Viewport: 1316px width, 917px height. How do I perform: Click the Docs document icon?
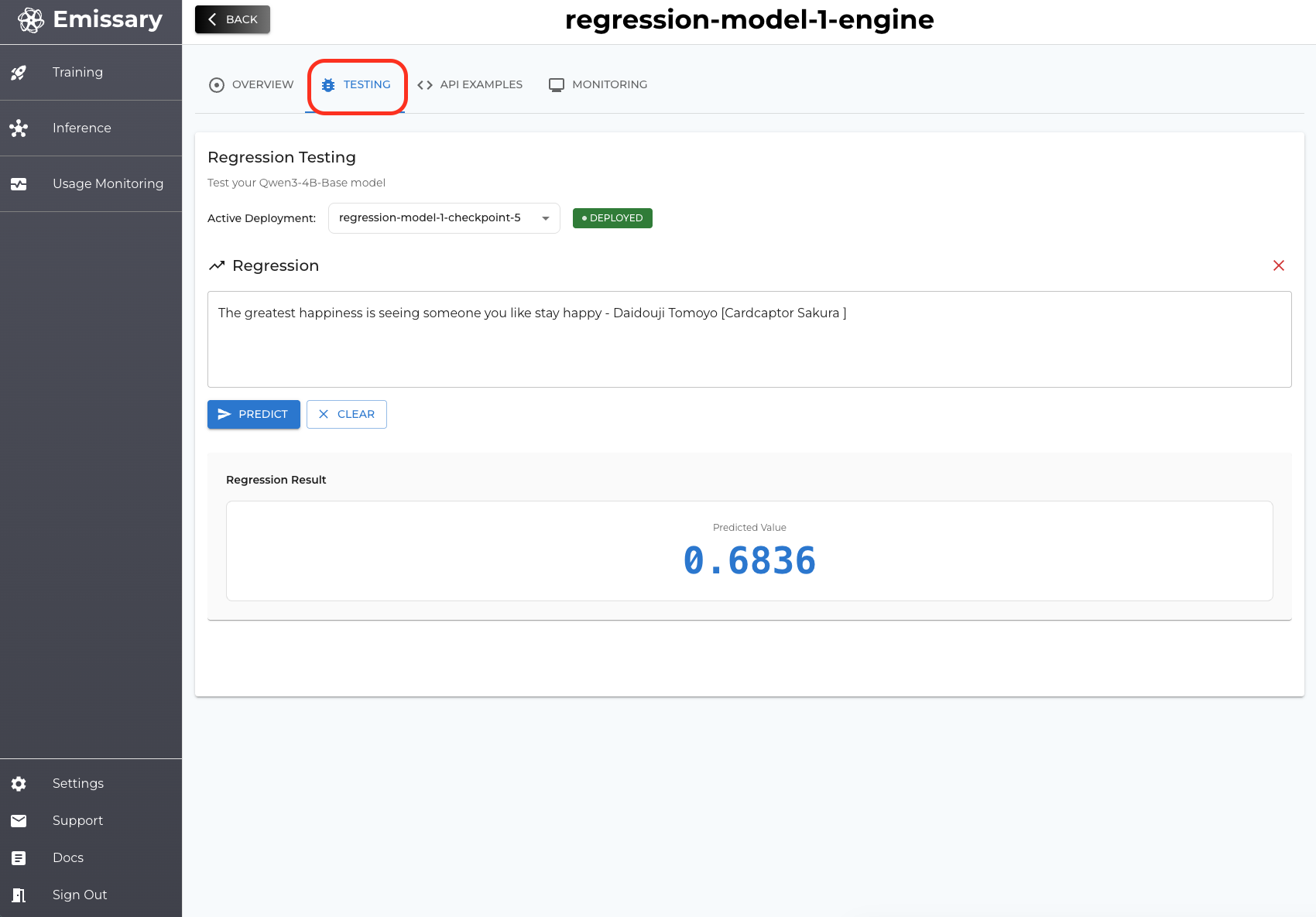(x=19, y=858)
